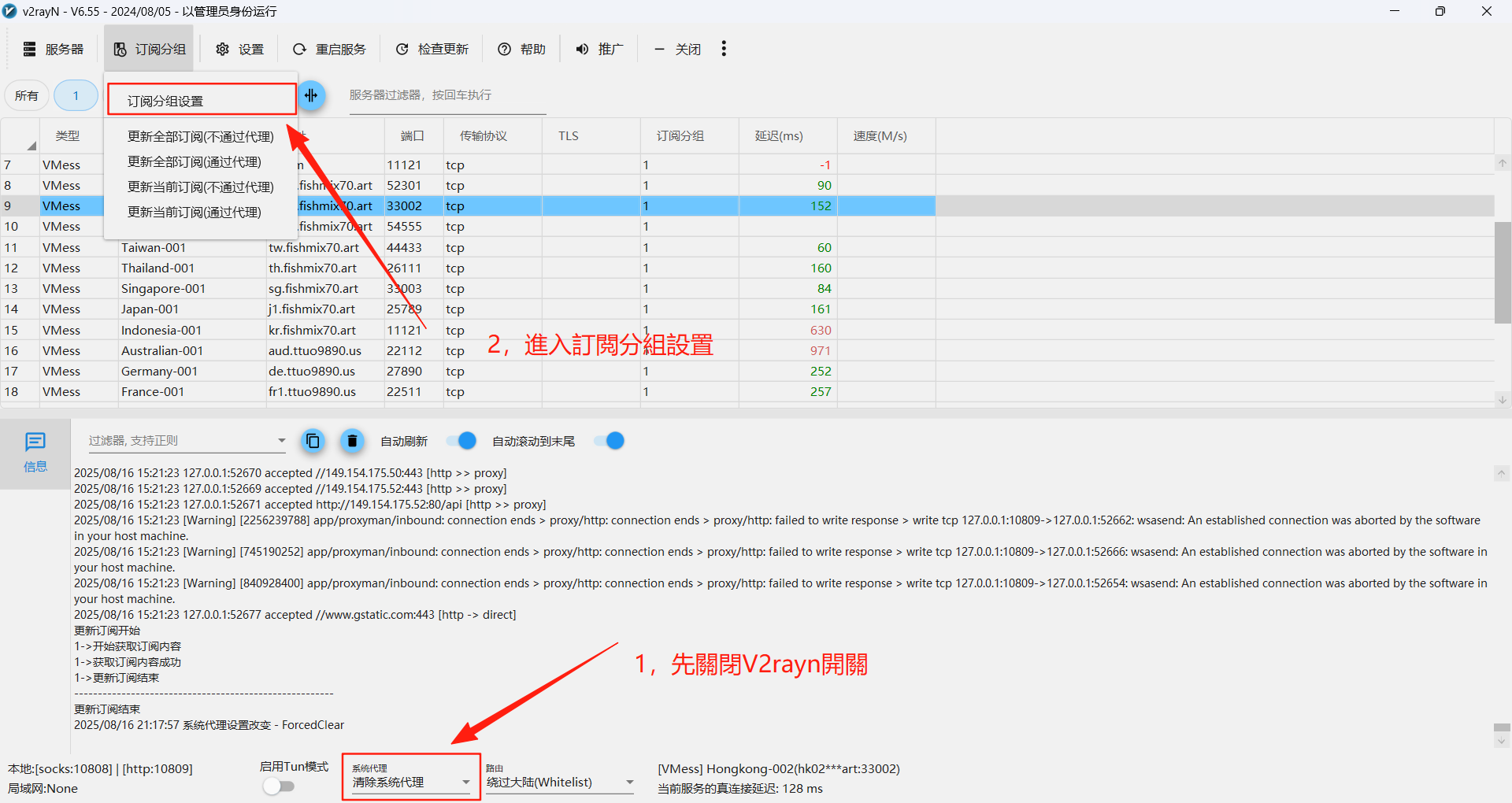1512x803 pixels.
Task: Toggle 自动刷新 auto refresh switch
Action: (461, 441)
